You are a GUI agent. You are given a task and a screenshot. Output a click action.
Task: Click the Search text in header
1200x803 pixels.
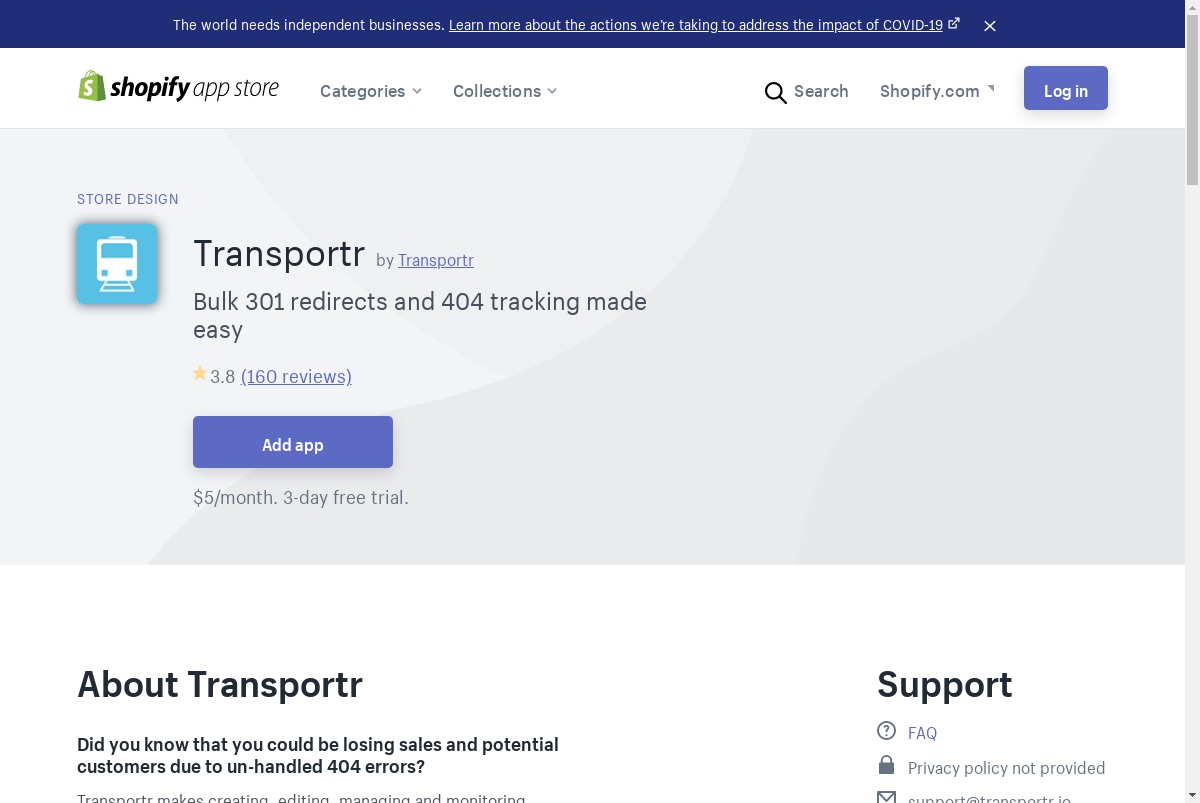821,91
